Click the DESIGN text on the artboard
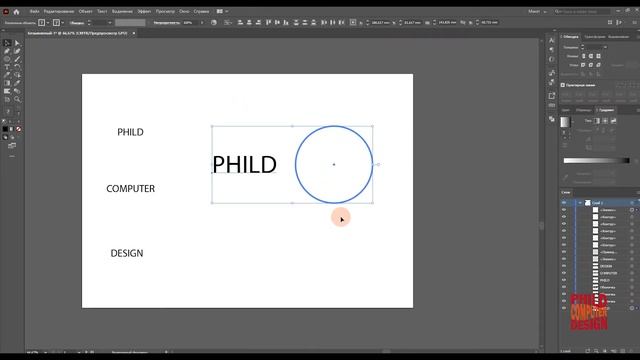Viewport: 640px width, 360px height. 127,253
